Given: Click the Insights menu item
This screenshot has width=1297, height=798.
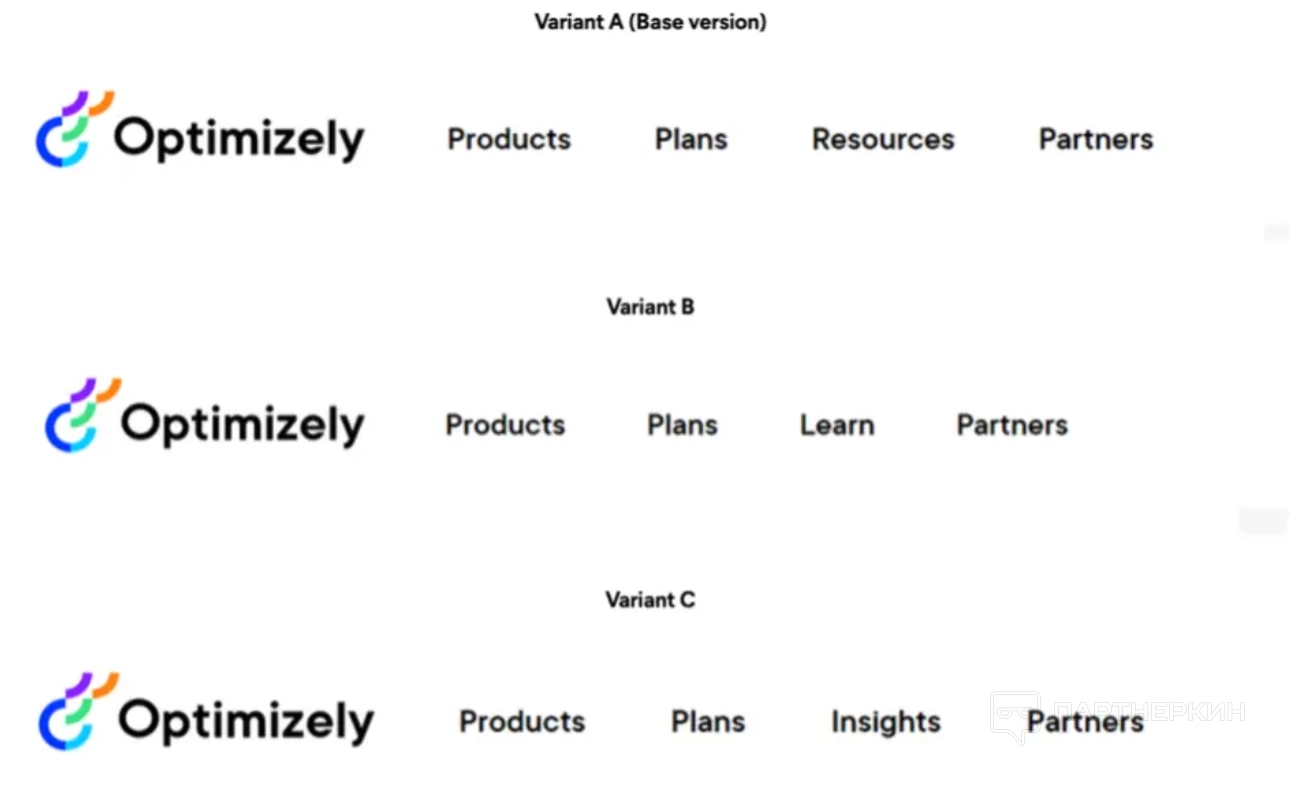Looking at the screenshot, I should 886,721.
